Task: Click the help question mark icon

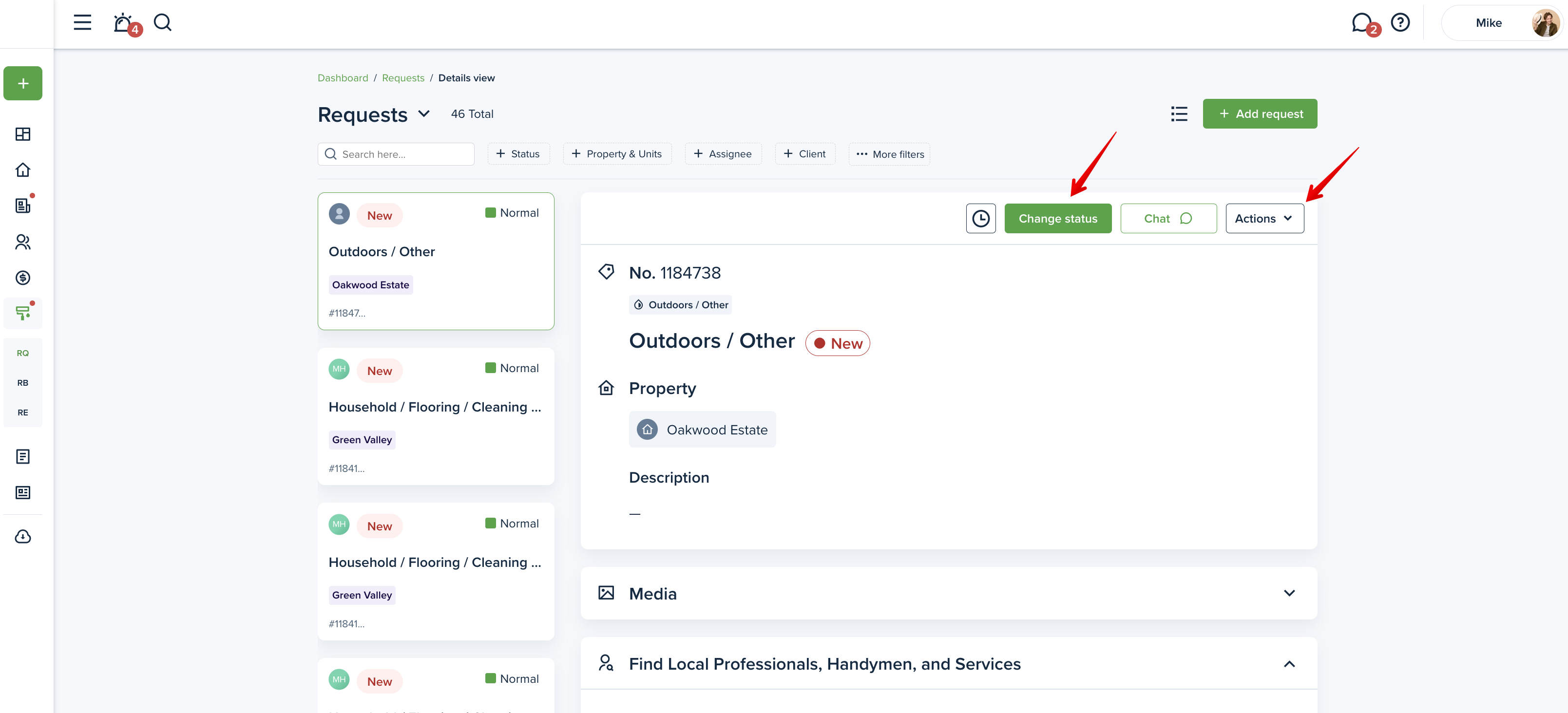Action: [x=1400, y=23]
